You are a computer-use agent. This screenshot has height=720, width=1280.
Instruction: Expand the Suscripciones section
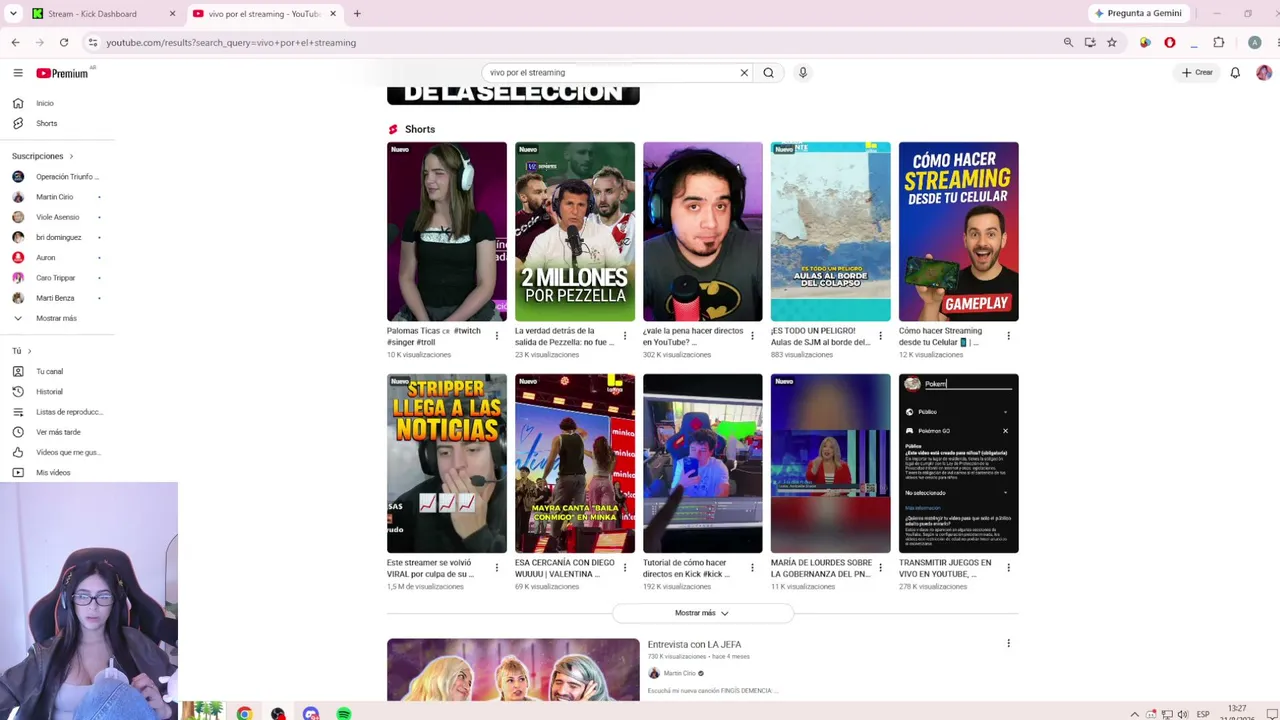click(43, 156)
